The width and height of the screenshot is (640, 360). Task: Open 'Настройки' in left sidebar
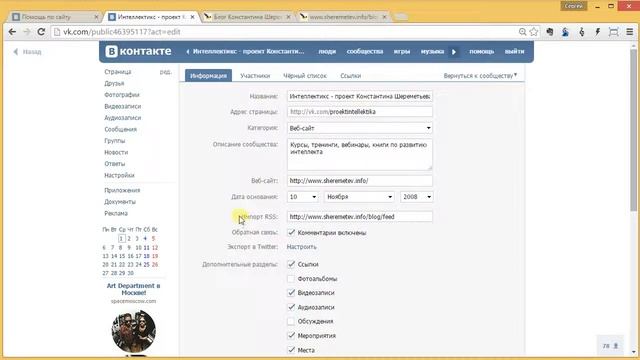click(119, 175)
